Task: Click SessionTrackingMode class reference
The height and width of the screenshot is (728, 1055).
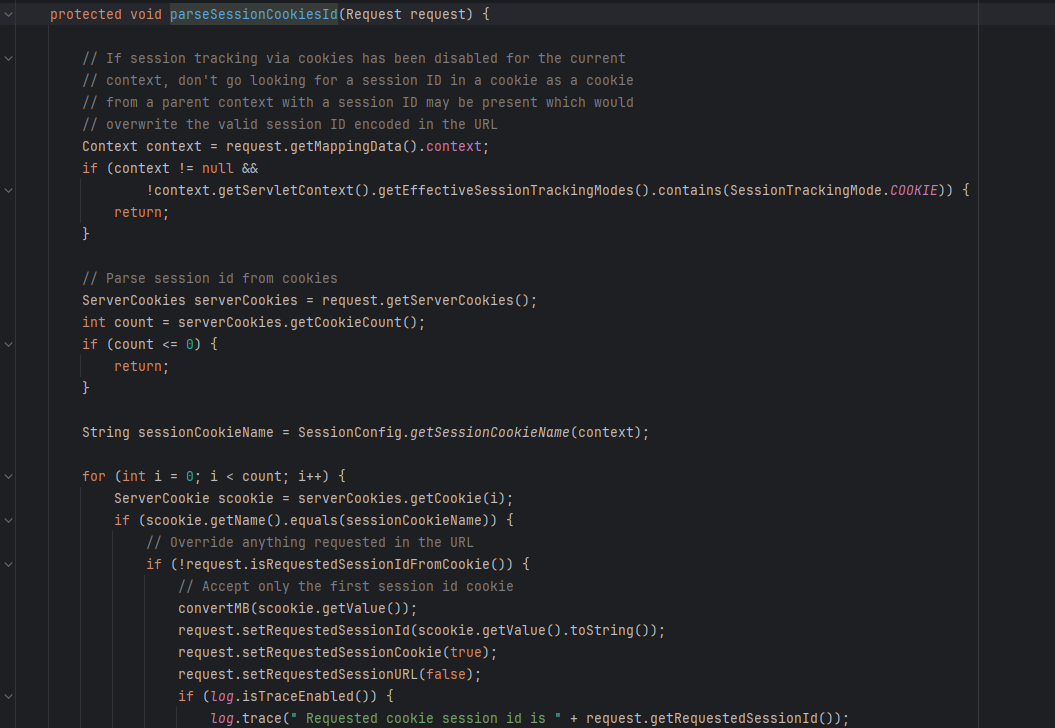Action: pyautogui.click(x=805, y=190)
